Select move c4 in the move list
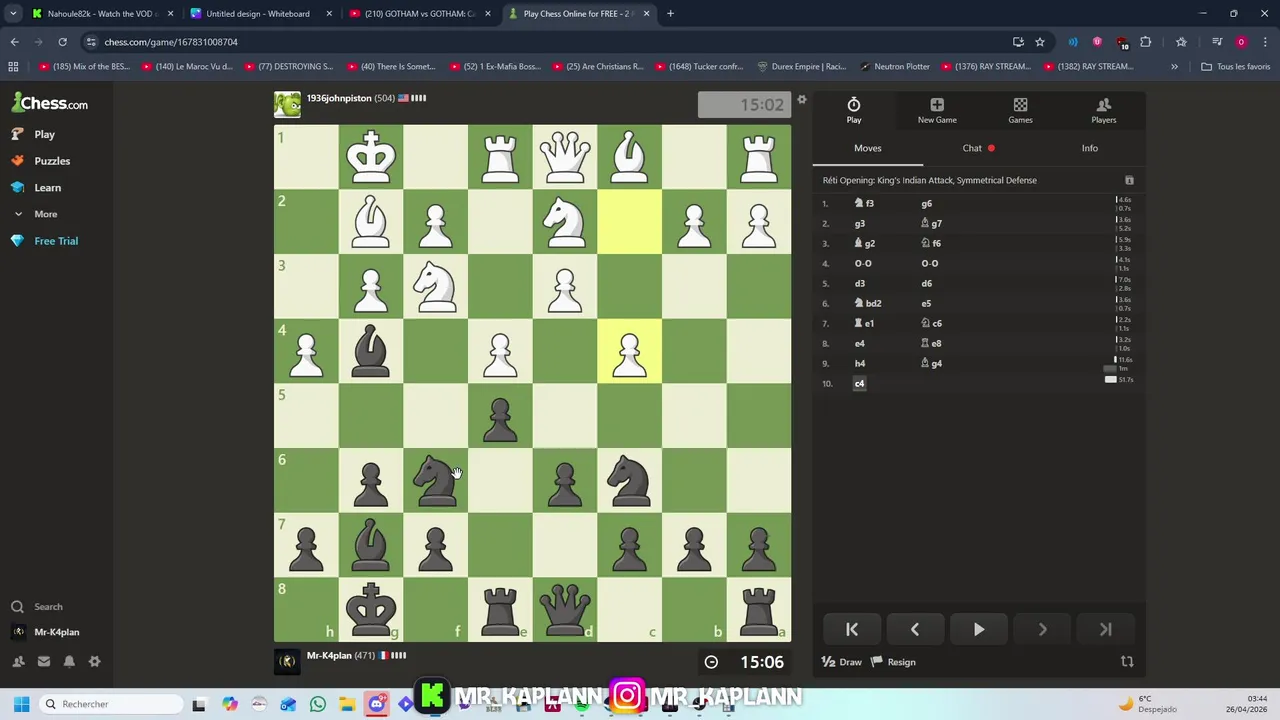Viewport: 1280px width, 720px height. [859, 383]
